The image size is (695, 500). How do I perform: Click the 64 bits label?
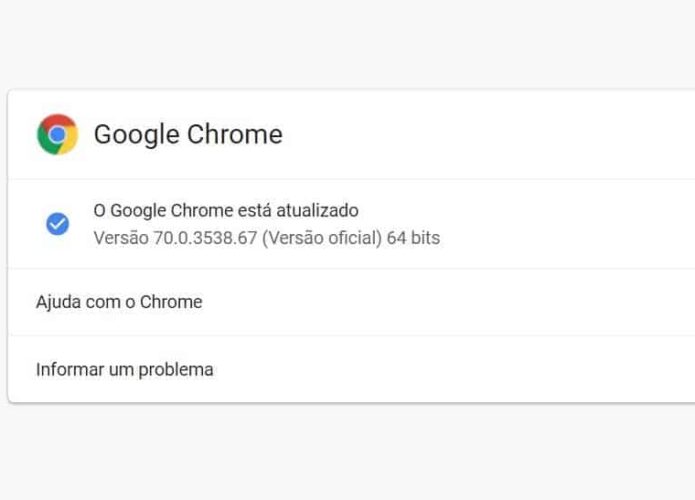414,238
